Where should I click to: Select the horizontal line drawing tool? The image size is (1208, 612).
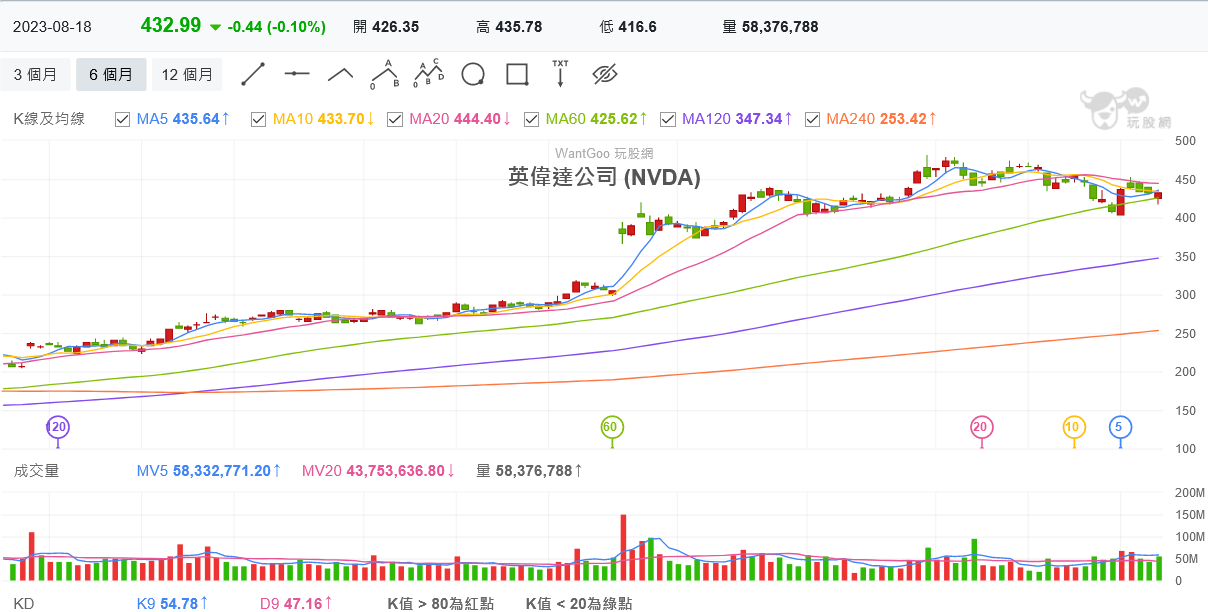pyautogui.click(x=297, y=74)
